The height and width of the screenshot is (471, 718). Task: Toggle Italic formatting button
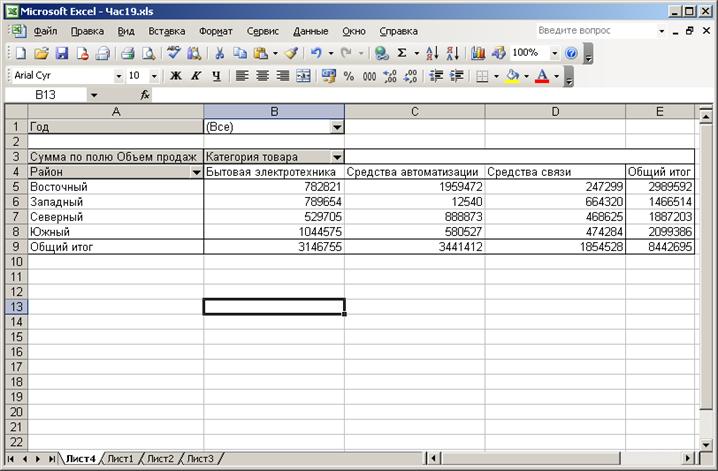(x=196, y=76)
